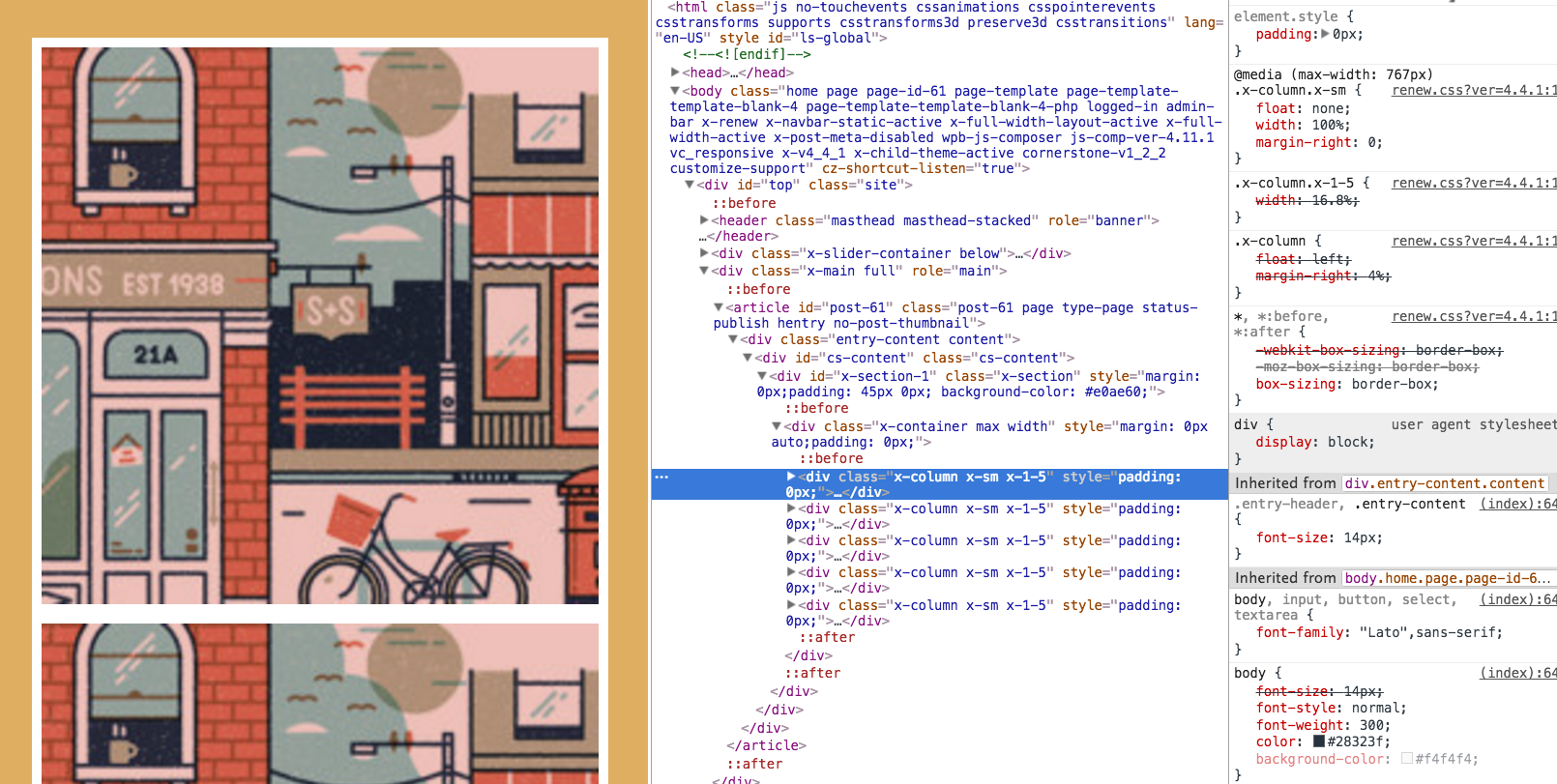Open renew.css link for *:before rule
The height and width of the screenshot is (784, 1557).
pos(1474,316)
